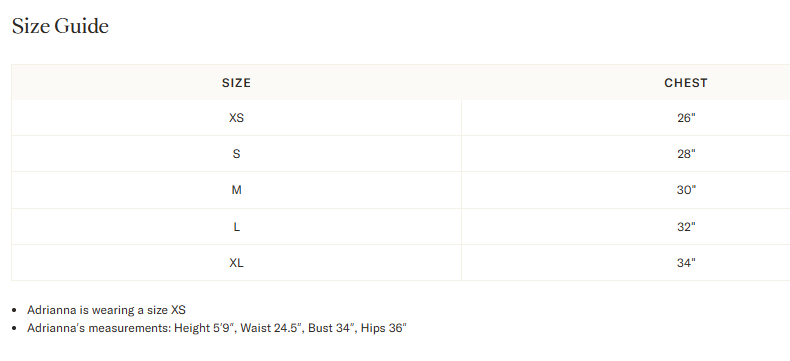Click the Height 5'9" measurement text
This screenshot has width=790, height=361.
(205, 328)
